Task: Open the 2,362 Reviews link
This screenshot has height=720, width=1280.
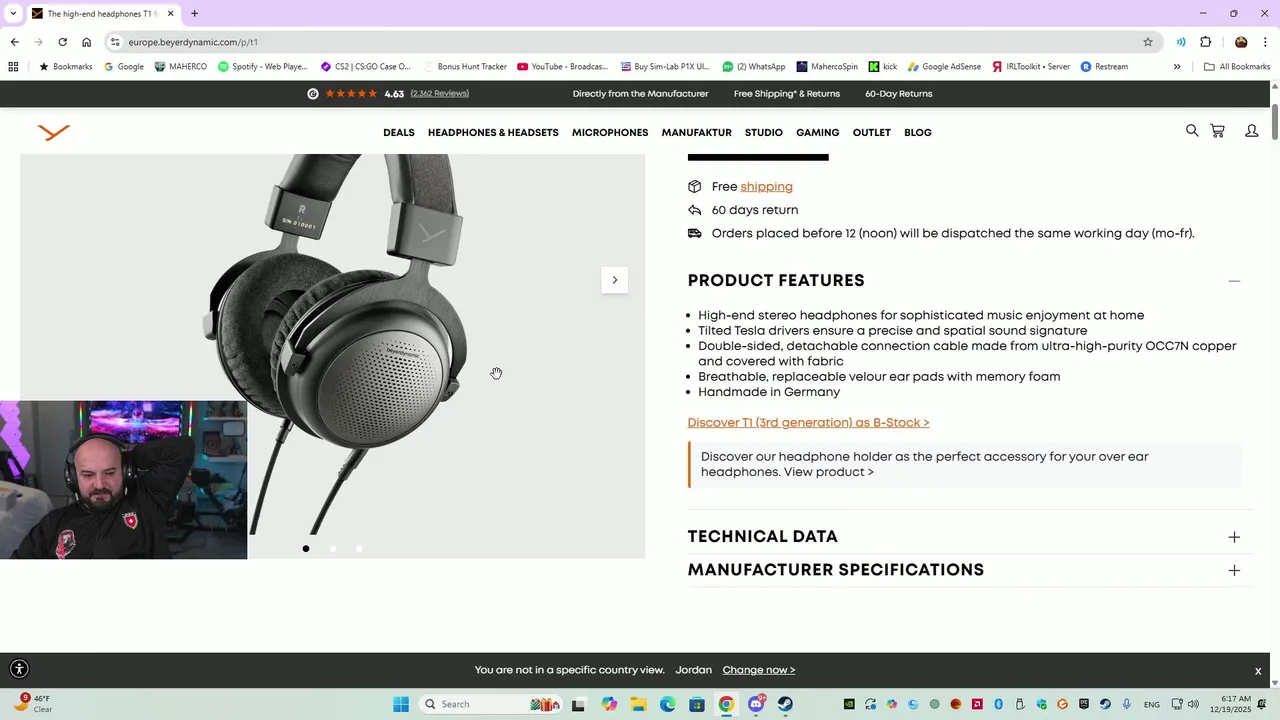Action: [x=439, y=93]
